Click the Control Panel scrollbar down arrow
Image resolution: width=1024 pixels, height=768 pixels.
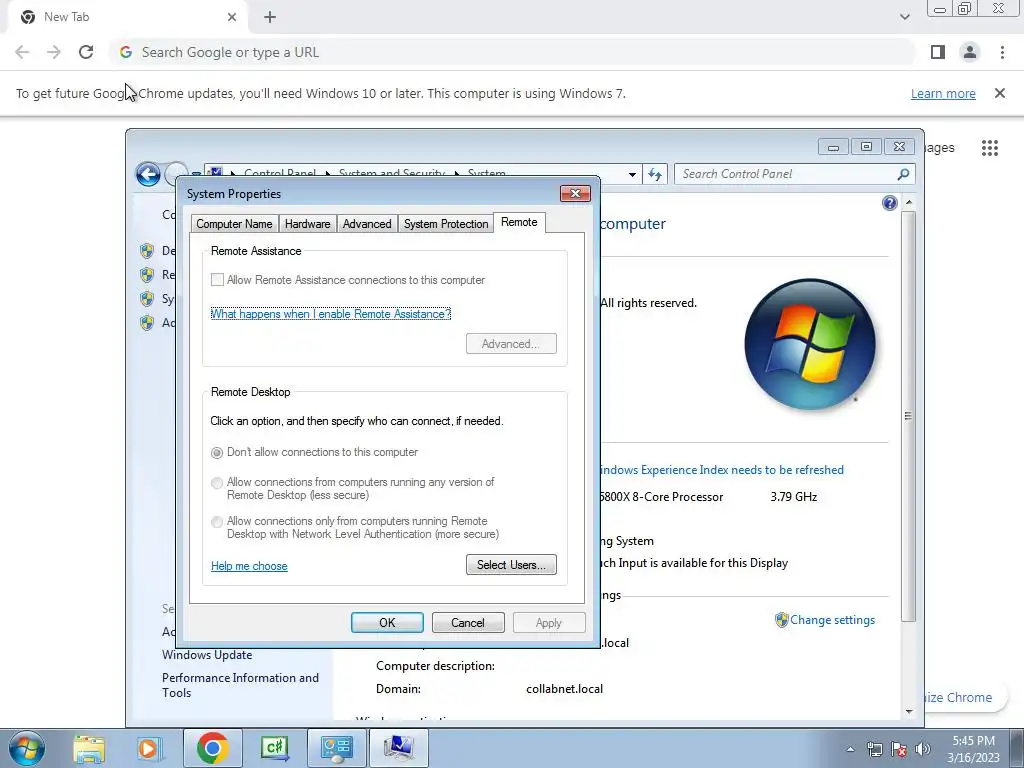click(908, 712)
